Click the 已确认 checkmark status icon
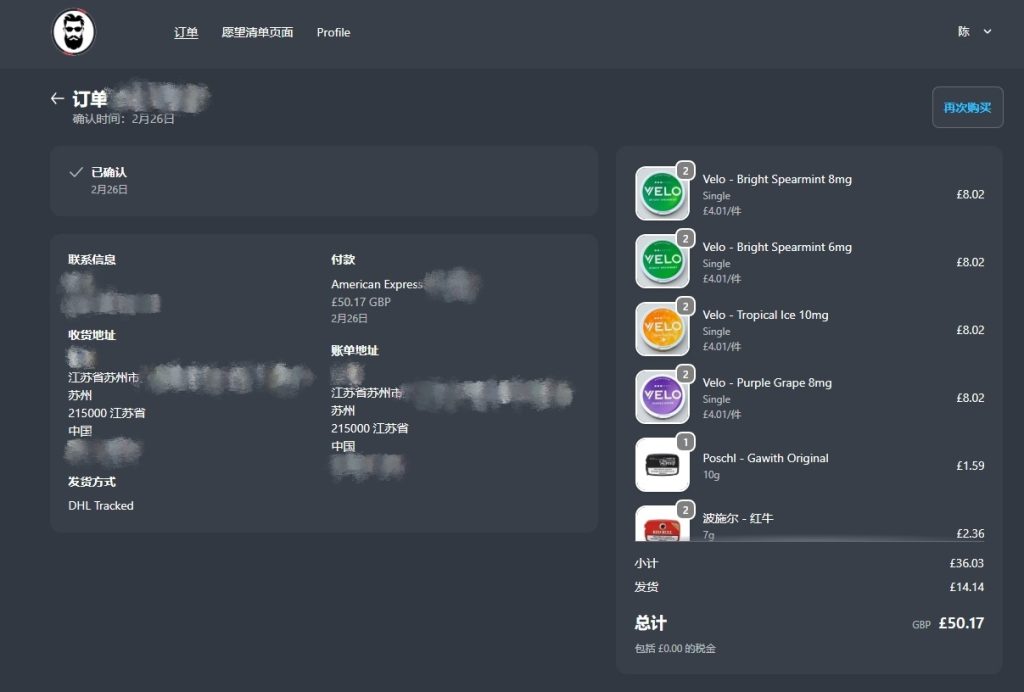Screen dimensions: 1024x692 (76, 173)
